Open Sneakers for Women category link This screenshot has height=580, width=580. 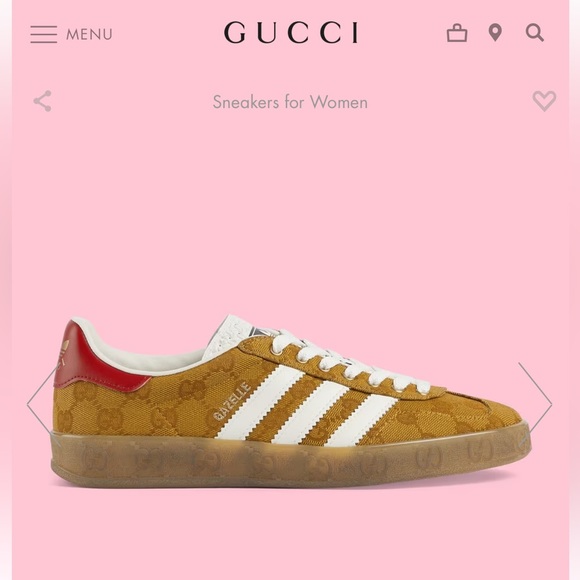(290, 102)
